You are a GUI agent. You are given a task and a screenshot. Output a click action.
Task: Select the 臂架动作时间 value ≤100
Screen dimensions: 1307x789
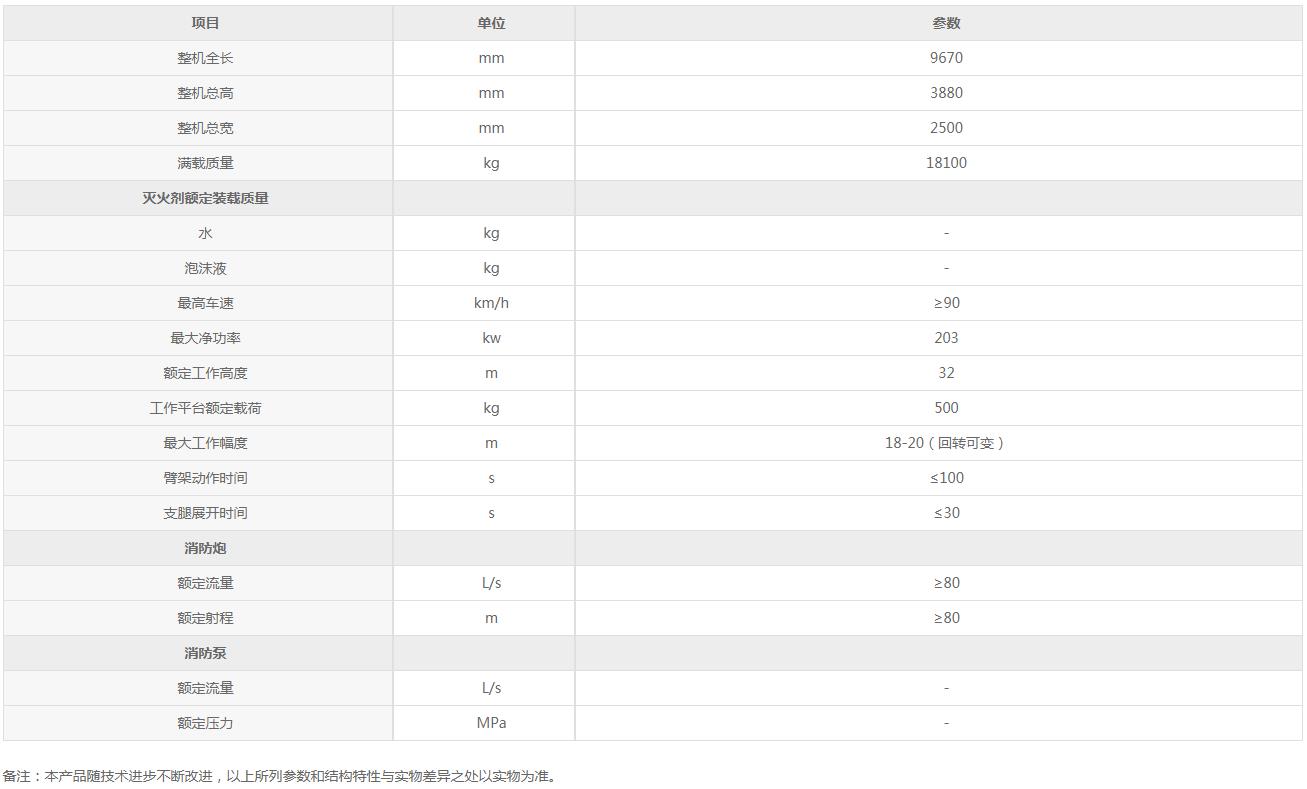[946, 478]
